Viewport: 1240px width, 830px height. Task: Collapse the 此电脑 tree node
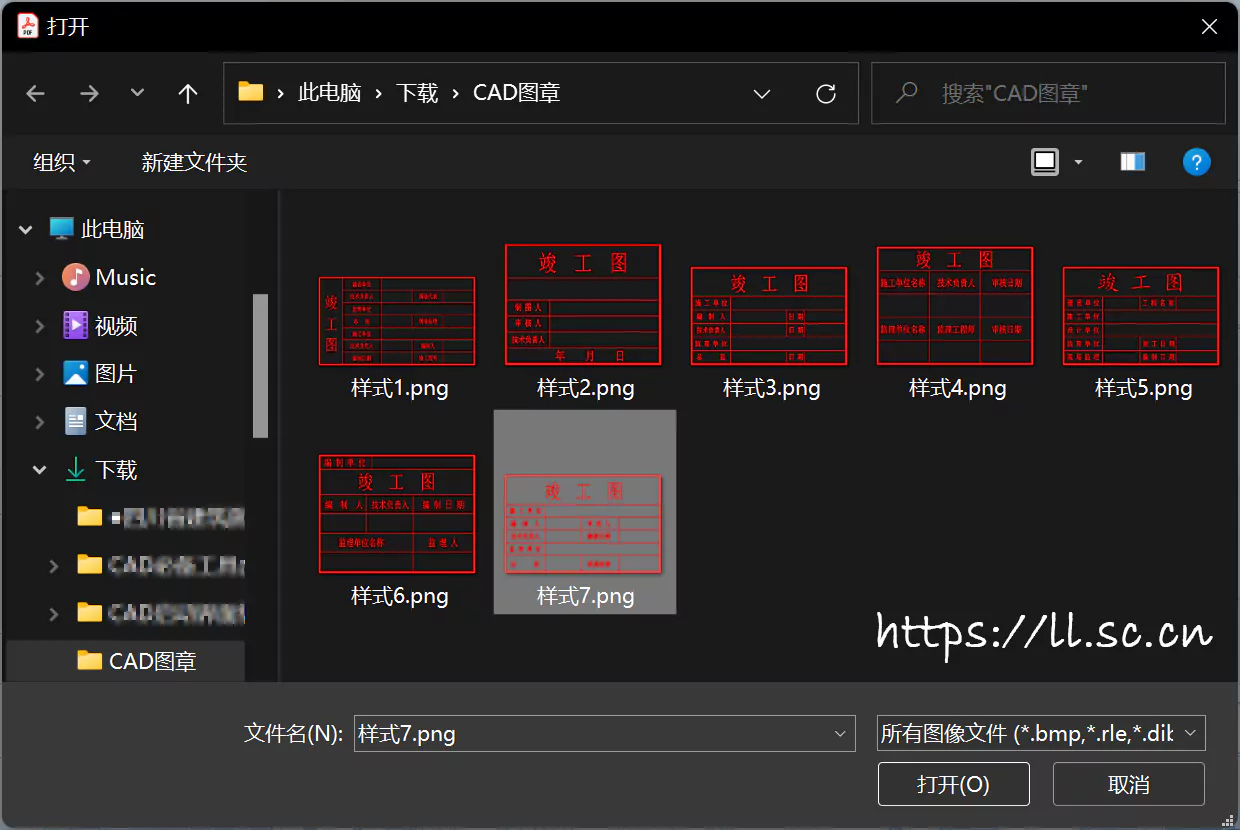coord(26,230)
